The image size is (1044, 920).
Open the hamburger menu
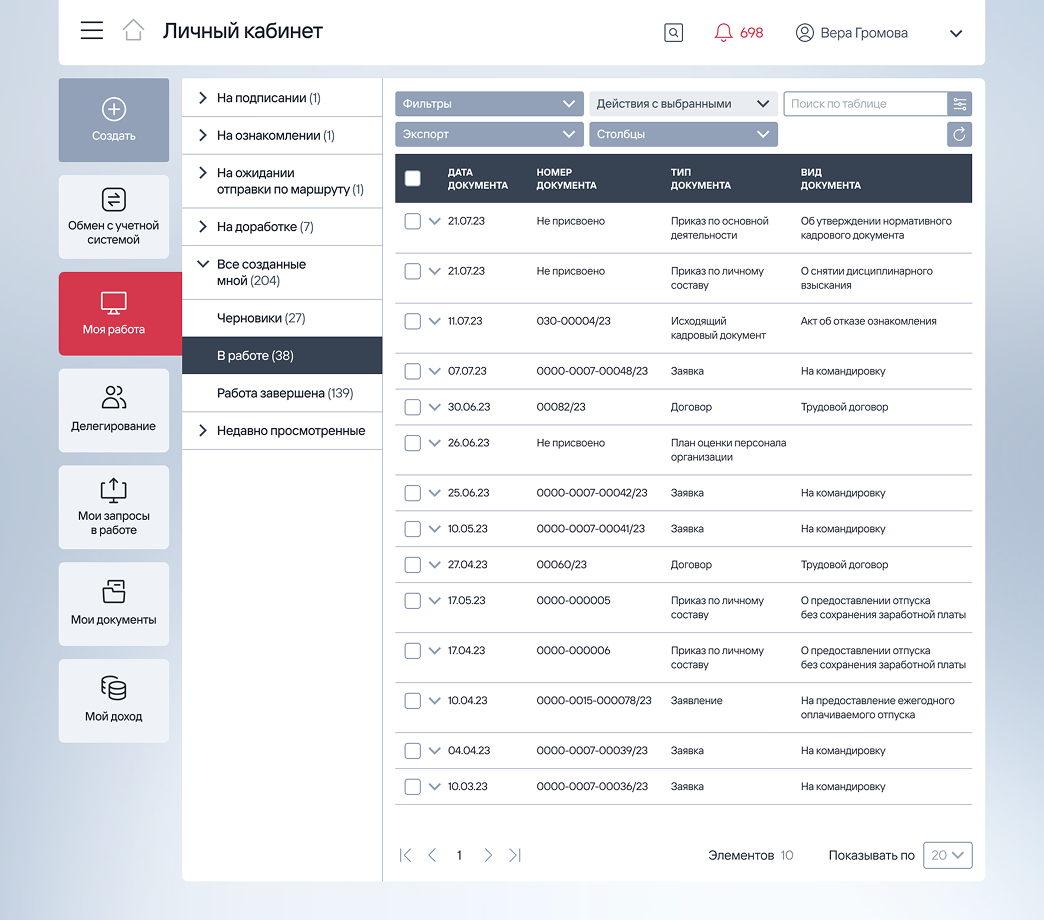coord(92,31)
